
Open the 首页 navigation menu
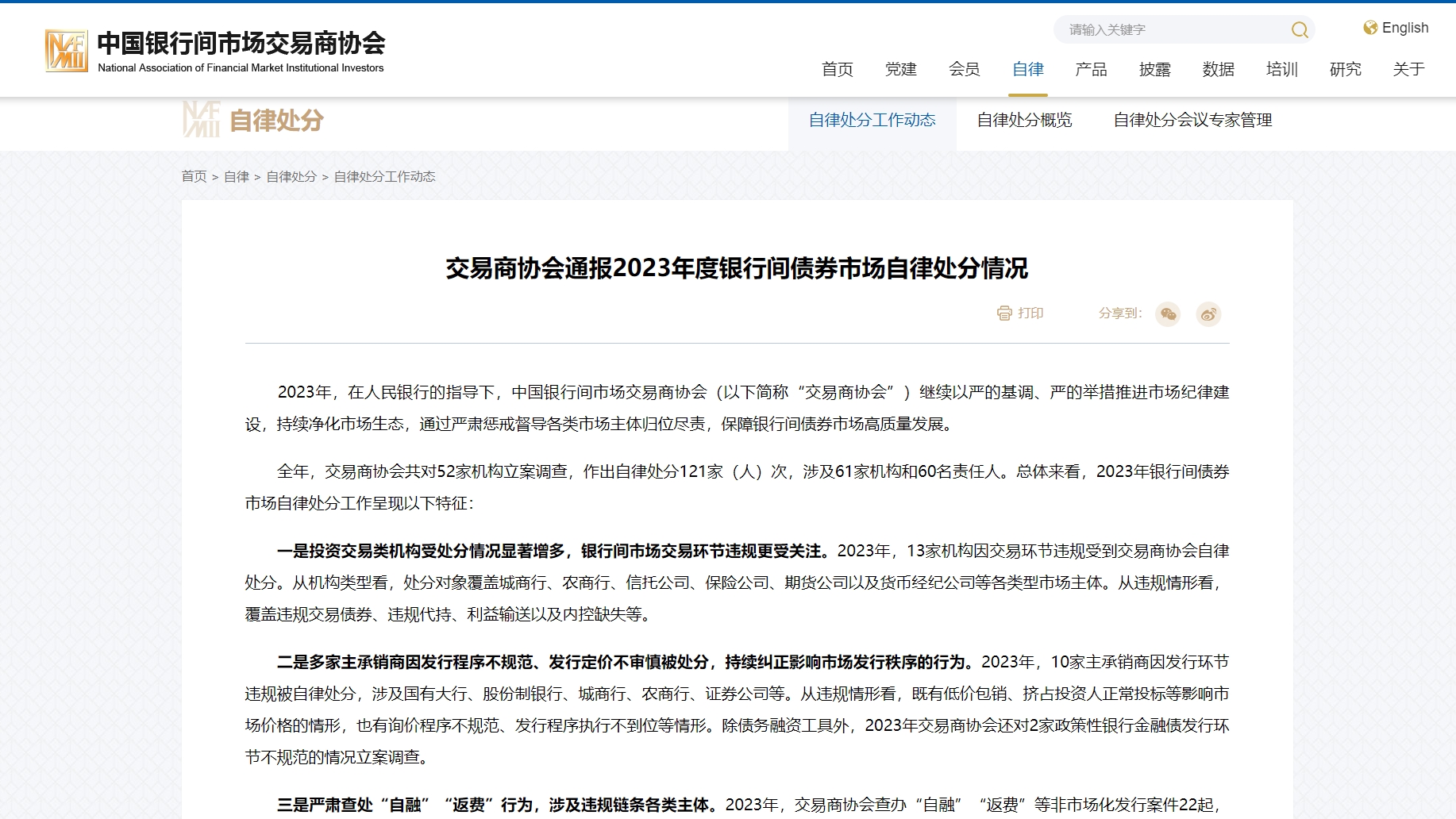pyautogui.click(x=837, y=70)
